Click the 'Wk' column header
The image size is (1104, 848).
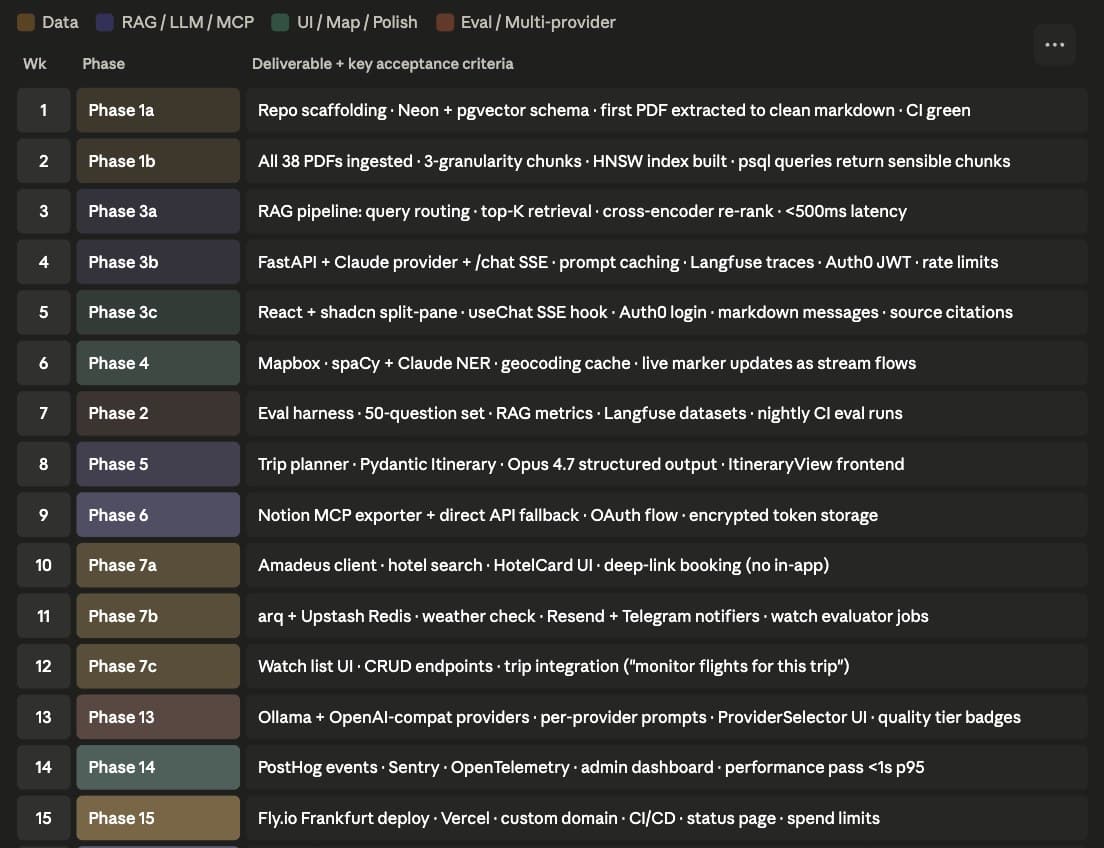coord(34,64)
